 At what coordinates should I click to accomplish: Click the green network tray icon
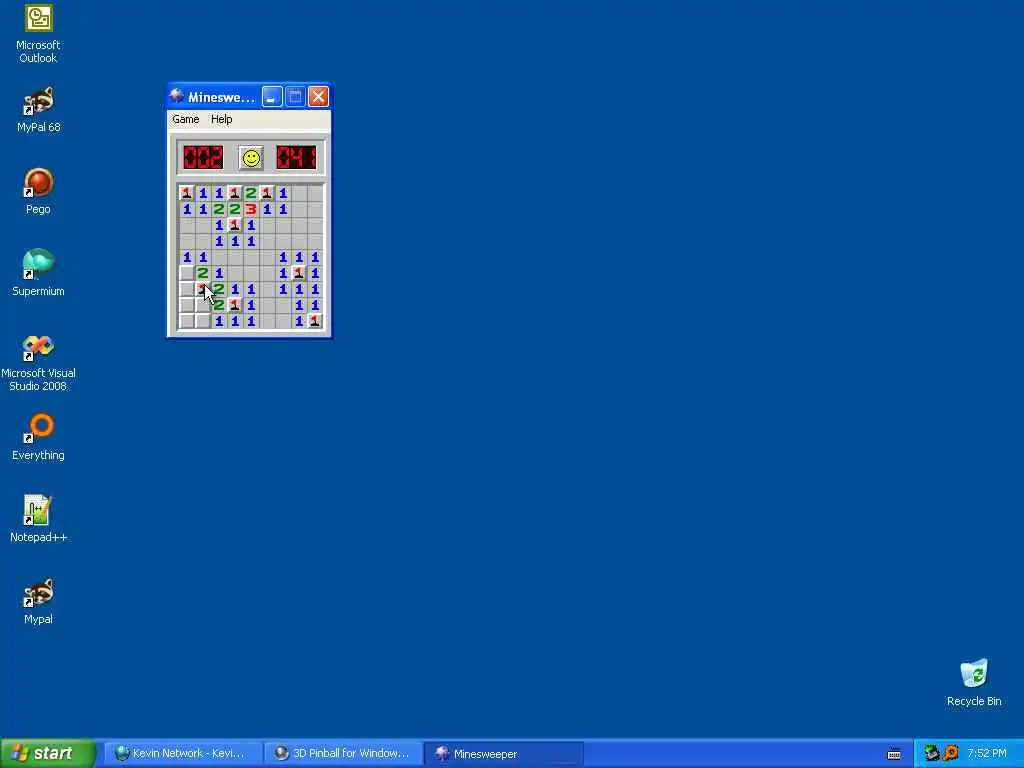point(932,753)
